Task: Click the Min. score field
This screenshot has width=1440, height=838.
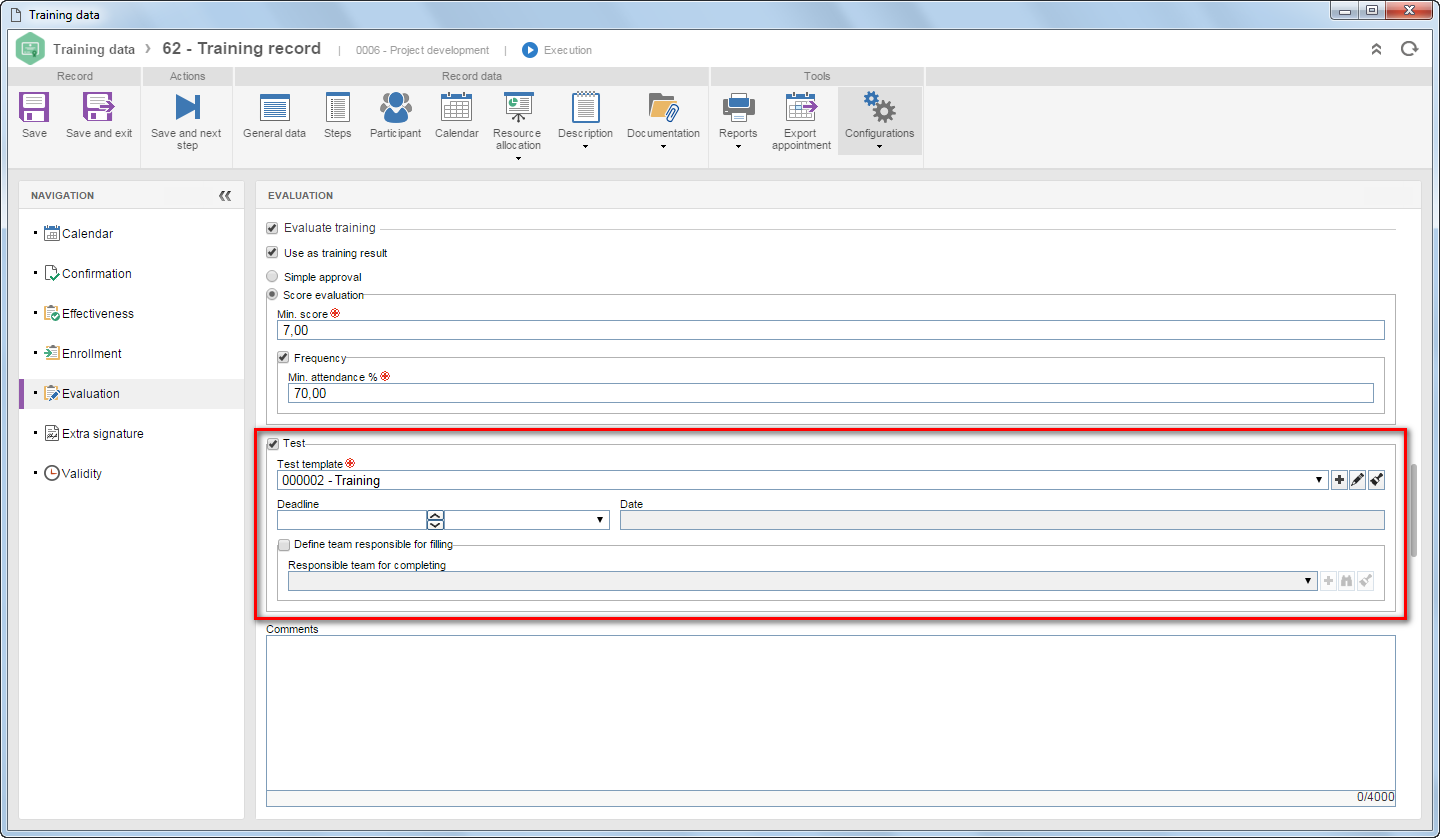Action: pyautogui.click(x=830, y=330)
